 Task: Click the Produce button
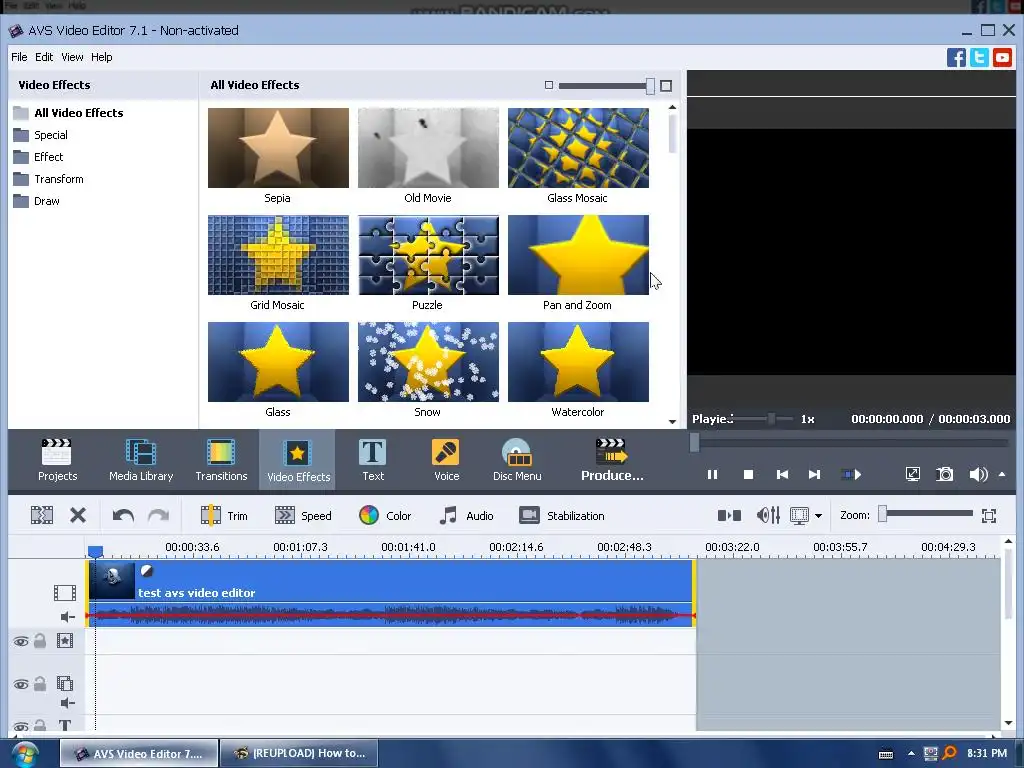pos(612,460)
